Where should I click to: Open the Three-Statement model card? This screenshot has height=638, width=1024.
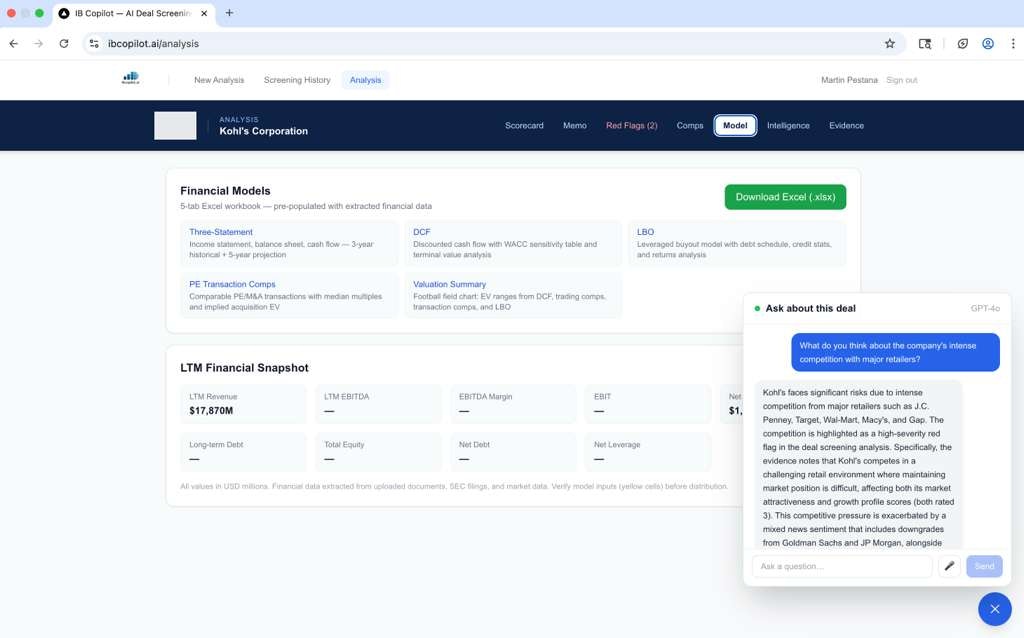pos(289,243)
